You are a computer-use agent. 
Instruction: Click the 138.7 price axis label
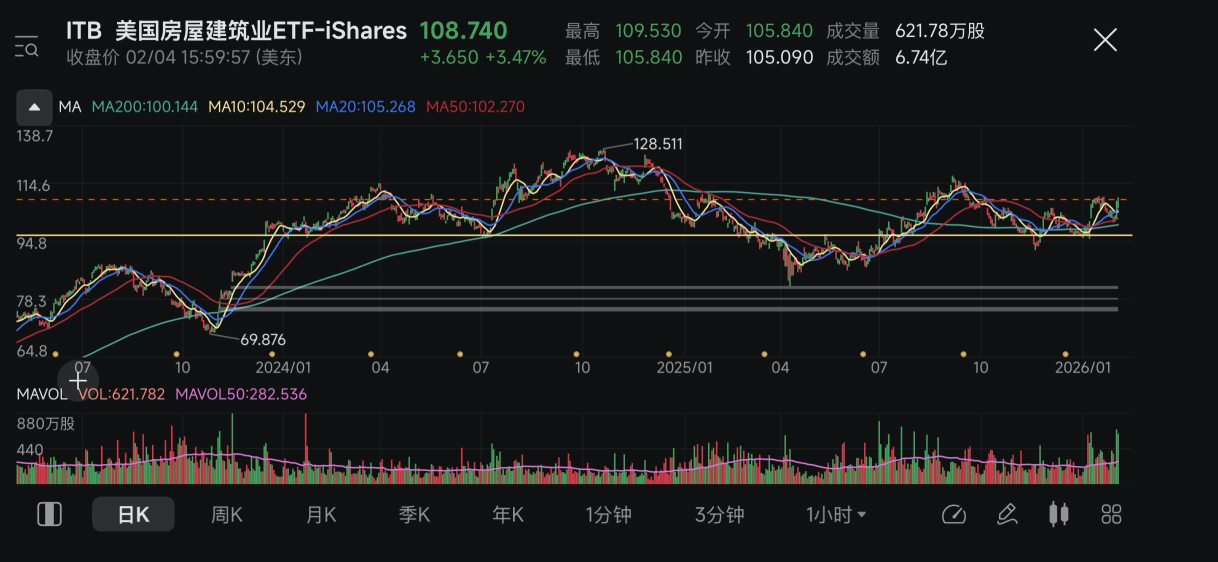coord(35,134)
